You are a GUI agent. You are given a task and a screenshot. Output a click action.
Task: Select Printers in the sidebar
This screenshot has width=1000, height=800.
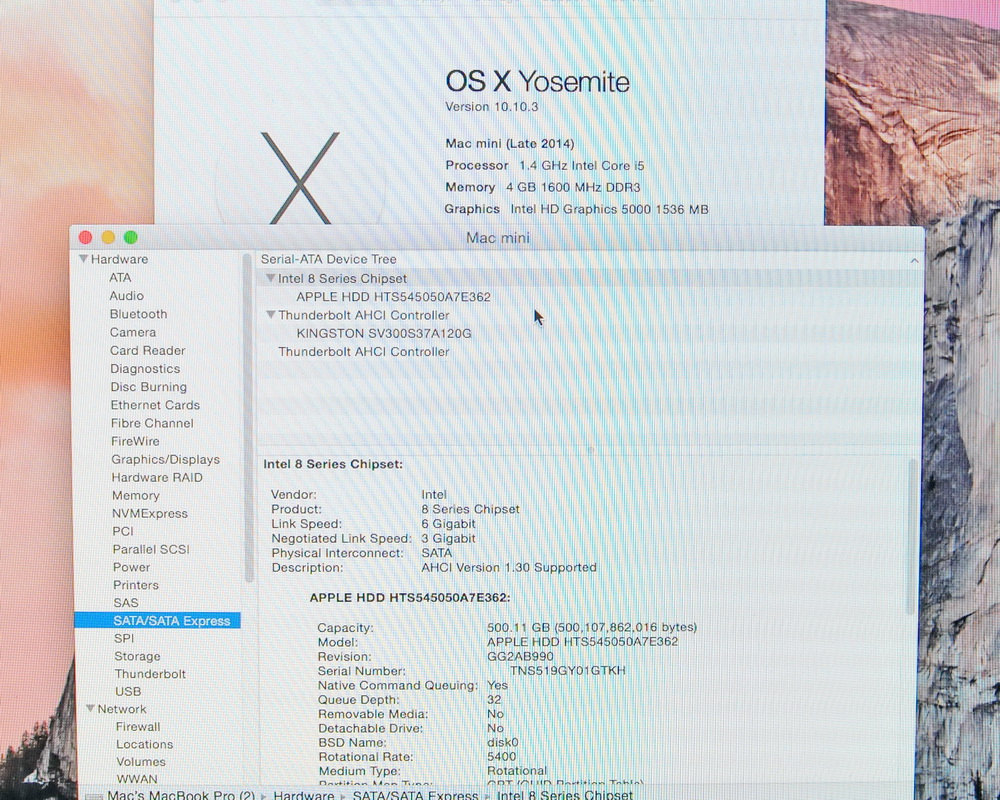point(136,585)
